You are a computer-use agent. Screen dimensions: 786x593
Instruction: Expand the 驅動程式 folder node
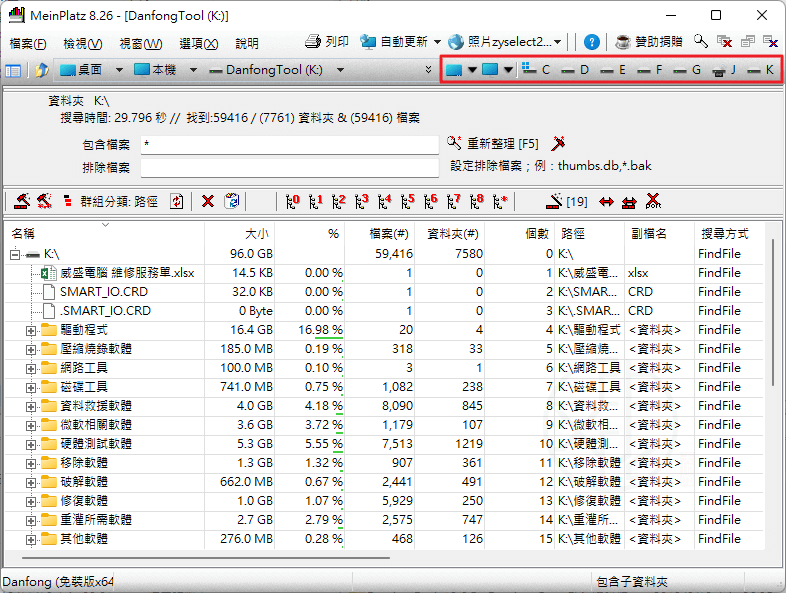coord(31,330)
